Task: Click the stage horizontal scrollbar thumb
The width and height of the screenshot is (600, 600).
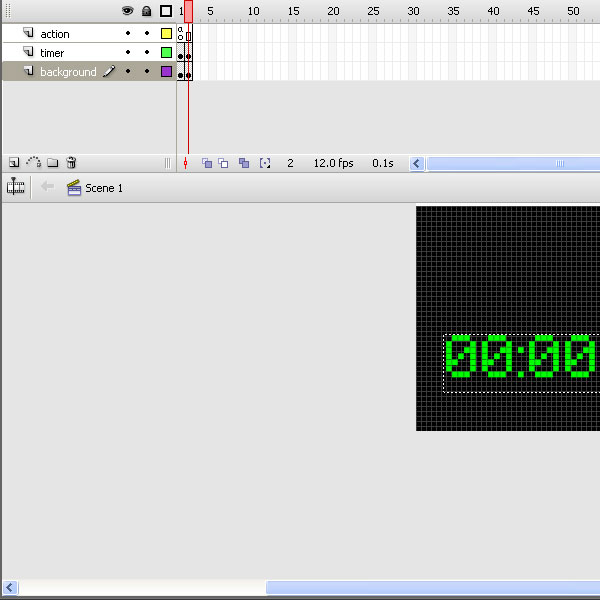Action: (433, 587)
